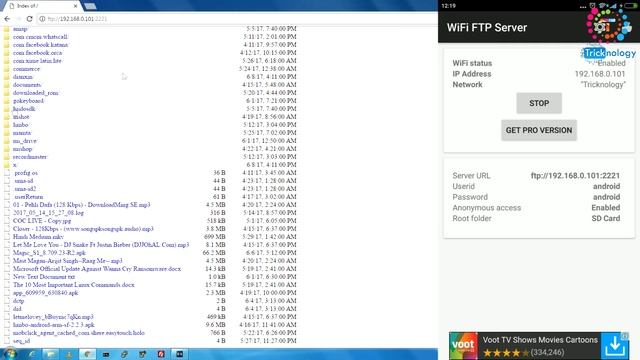Screen dimensions: 640x360
Task: Focus the address bar with ftp://192.168.0.101:2221
Action: pos(237,19)
